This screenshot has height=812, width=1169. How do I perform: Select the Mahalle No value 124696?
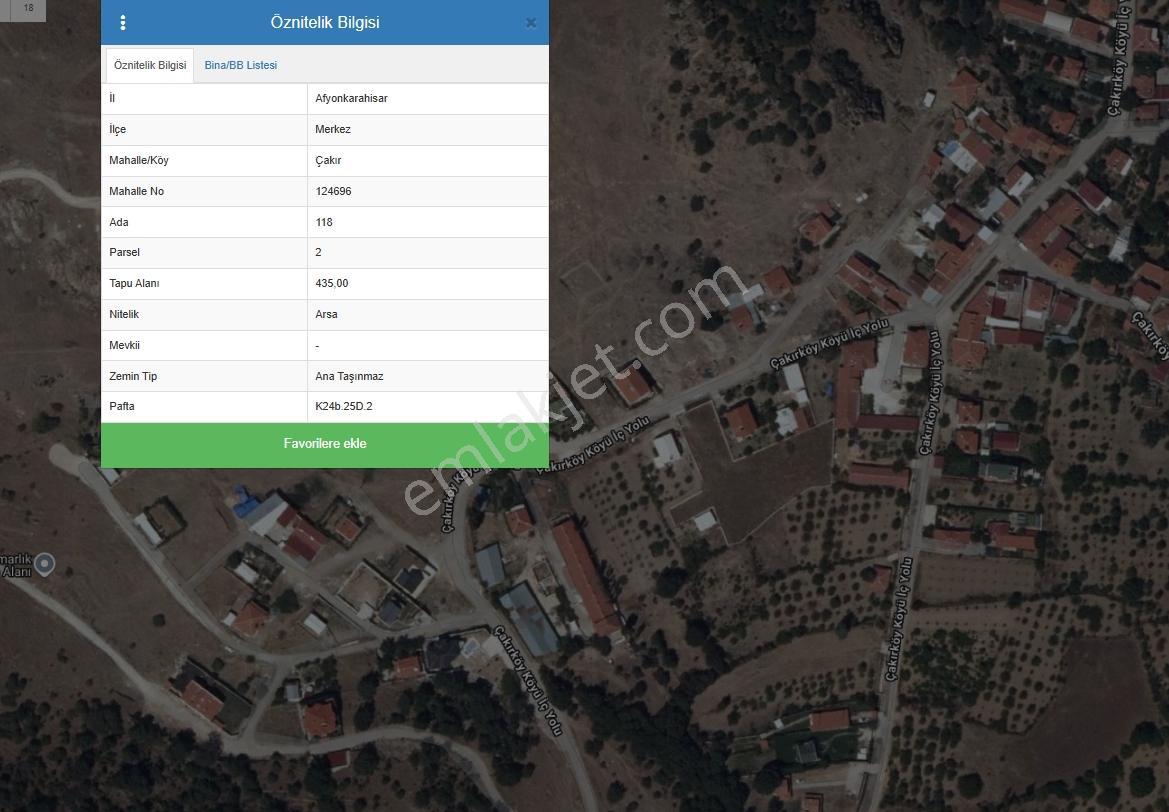[x=333, y=192]
